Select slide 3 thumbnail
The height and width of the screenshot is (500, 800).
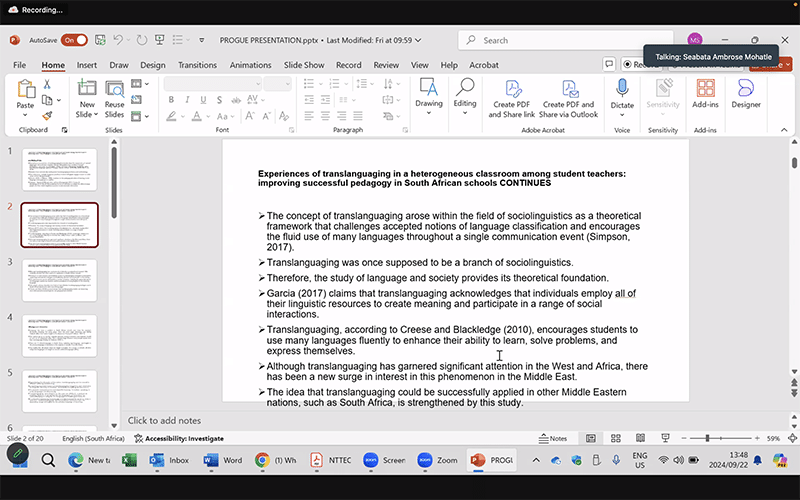(x=59, y=281)
